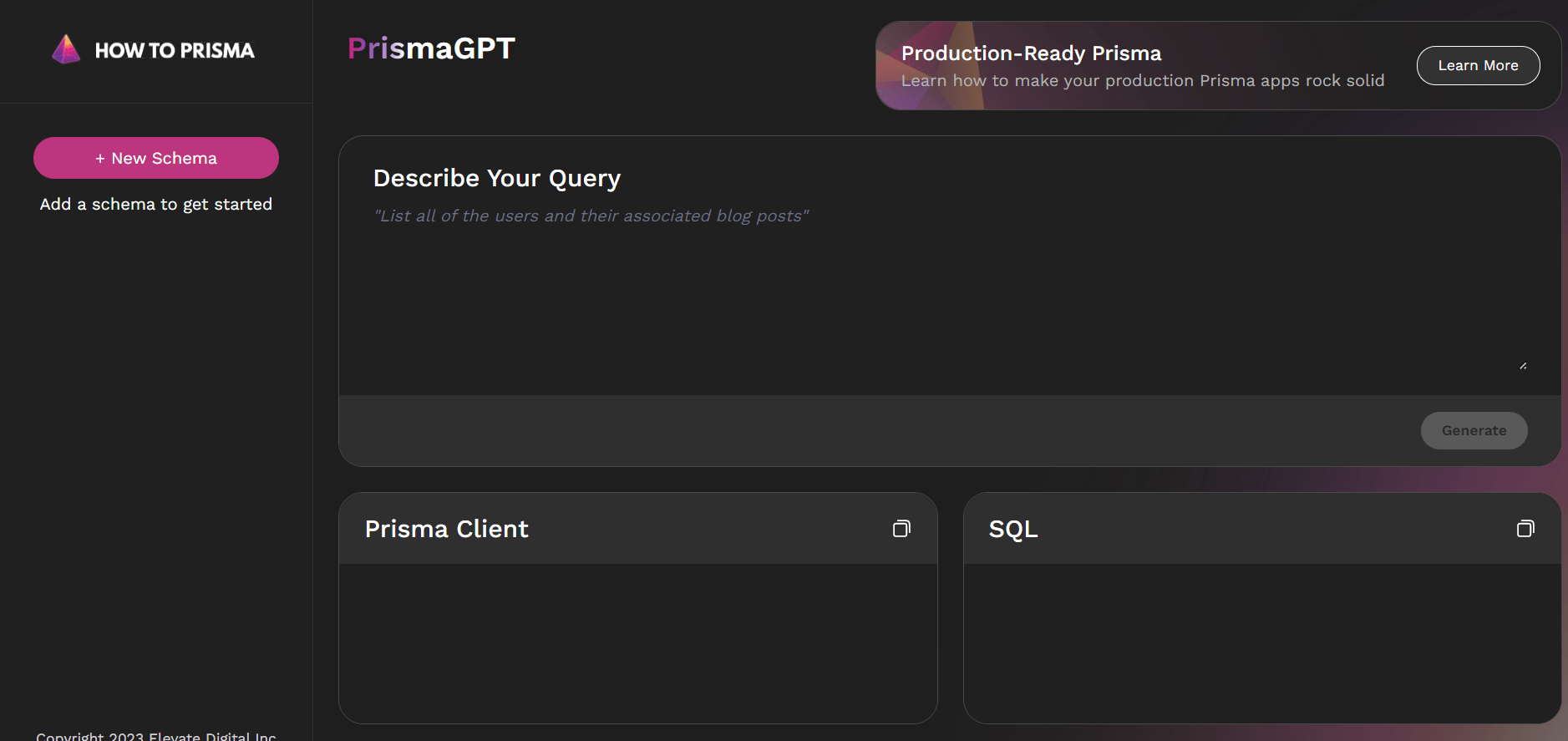Select the Prisma Client panel header
Screen dimensions: 1568x741
tap(638, 528)
